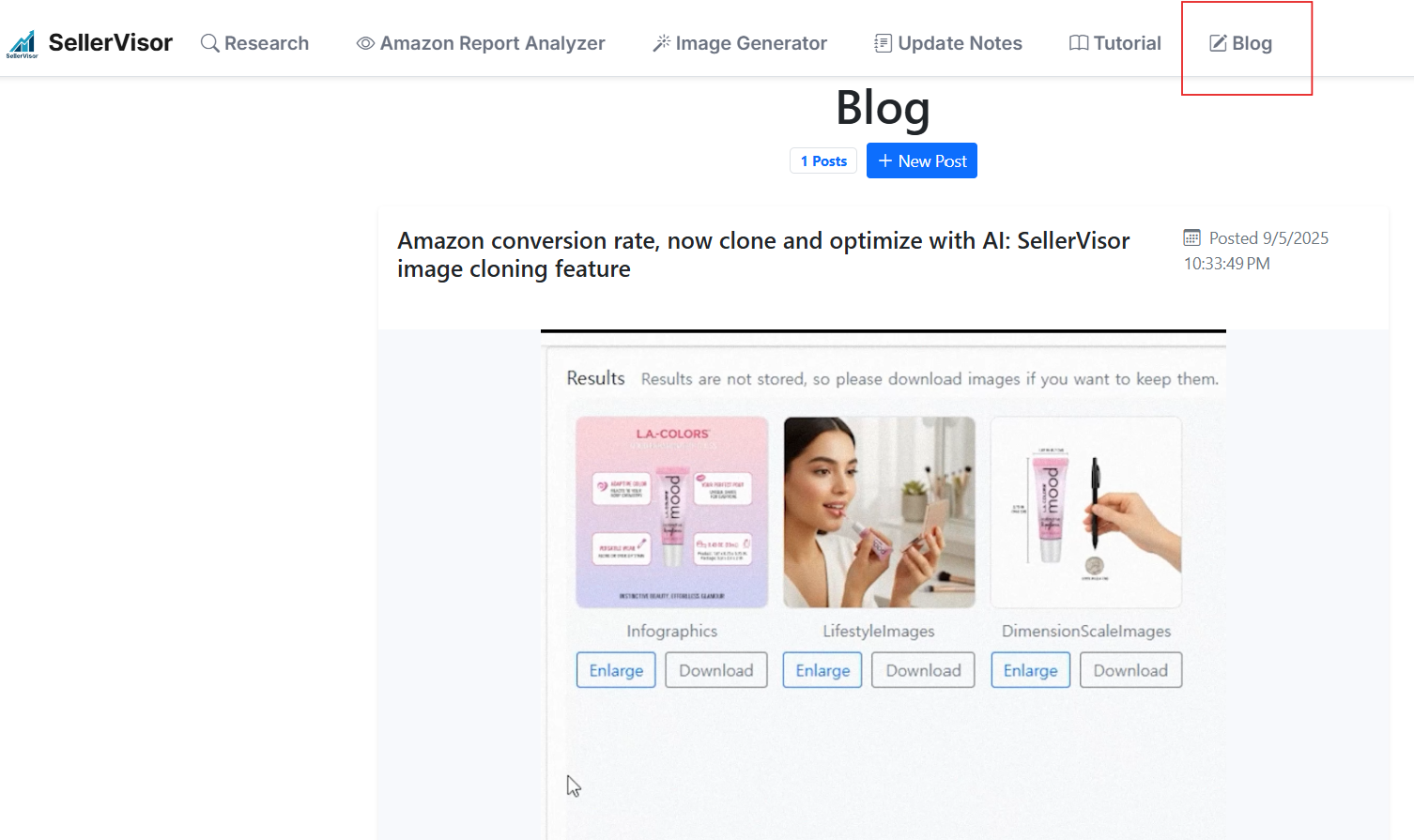Enlarge the Infographics image
The image size is (1414, 840).
click(x=616, y=670)
